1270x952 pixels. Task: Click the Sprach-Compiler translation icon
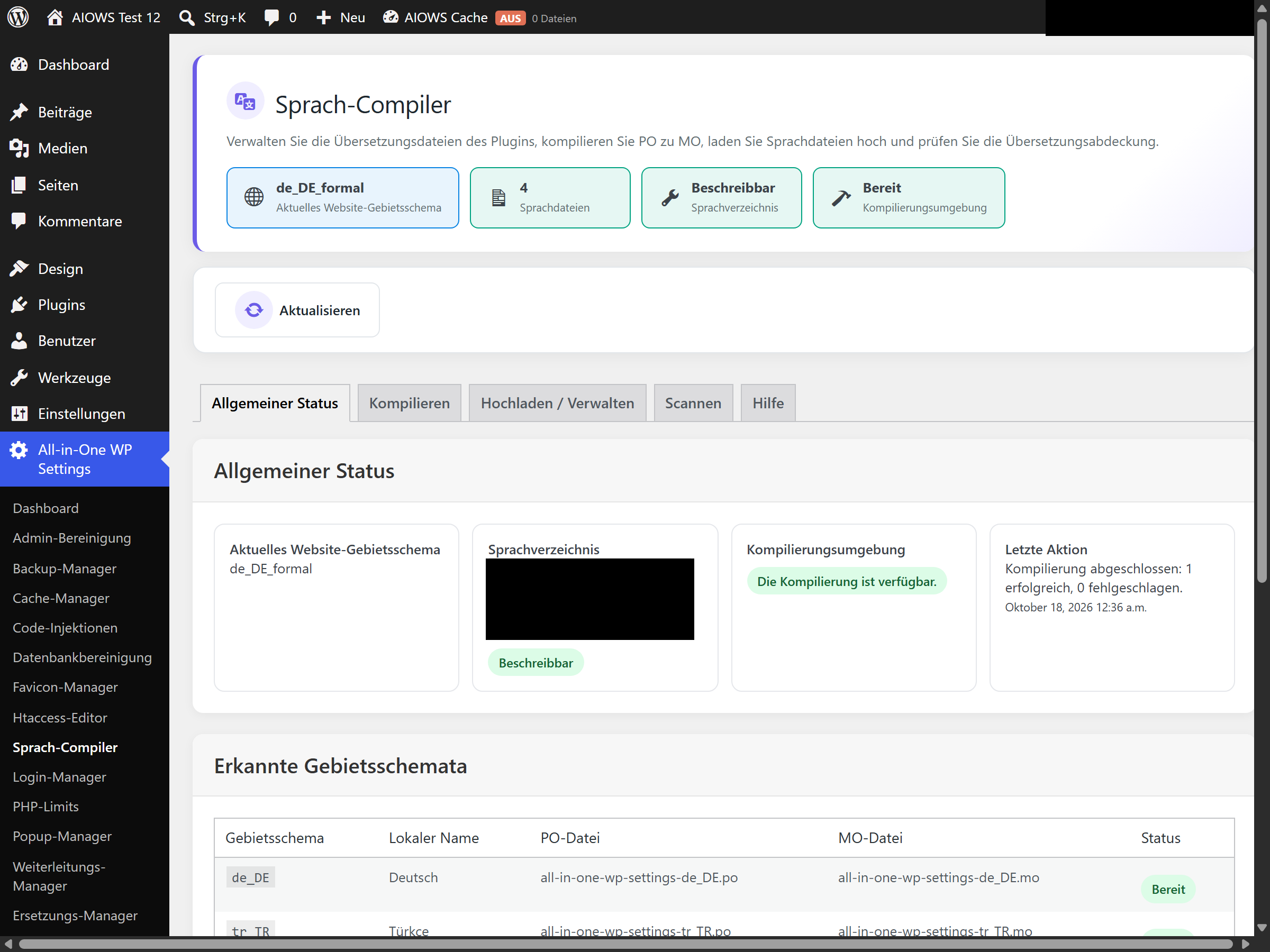(x=245, y=102)
